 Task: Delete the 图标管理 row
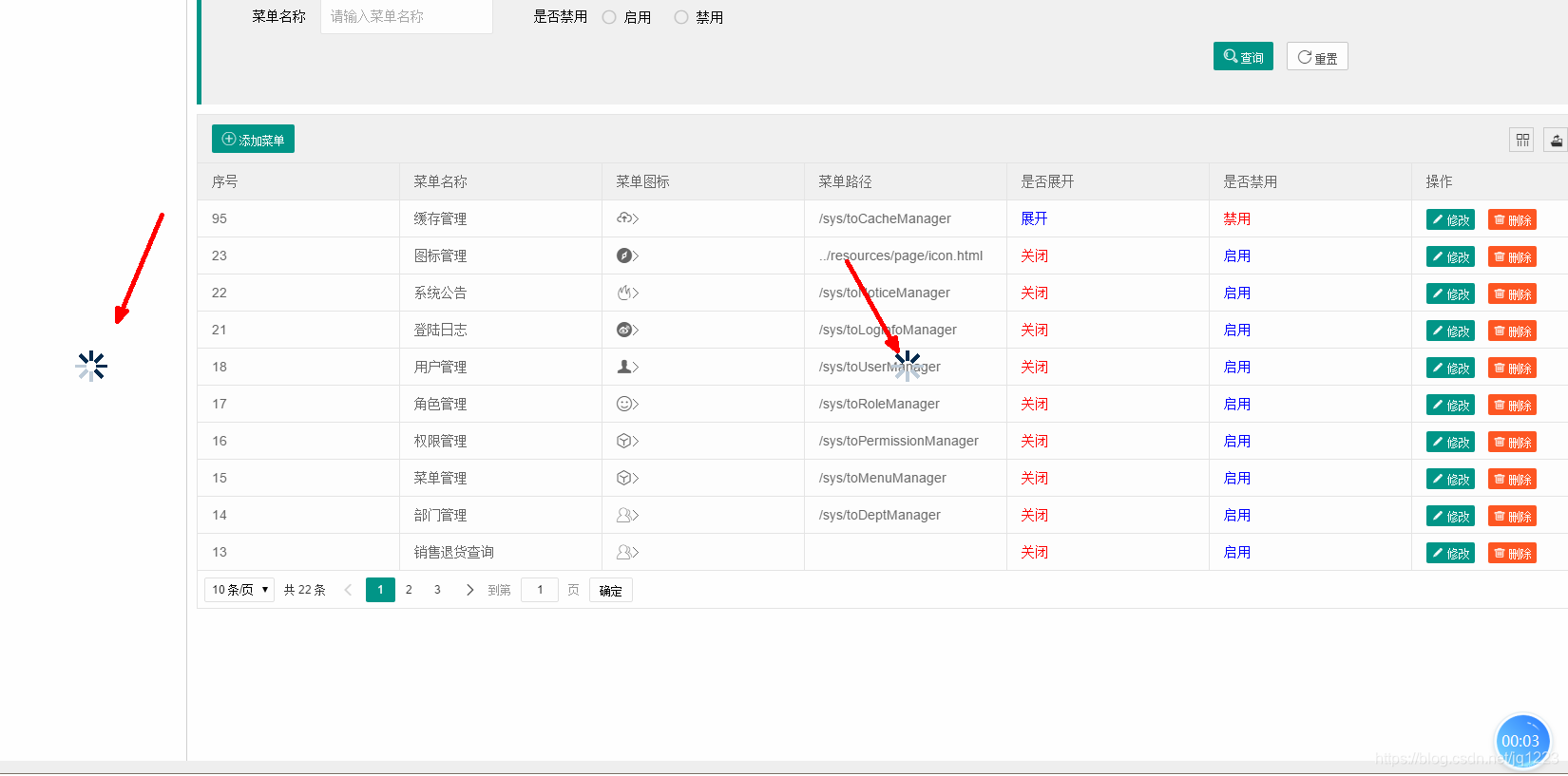1512,256
